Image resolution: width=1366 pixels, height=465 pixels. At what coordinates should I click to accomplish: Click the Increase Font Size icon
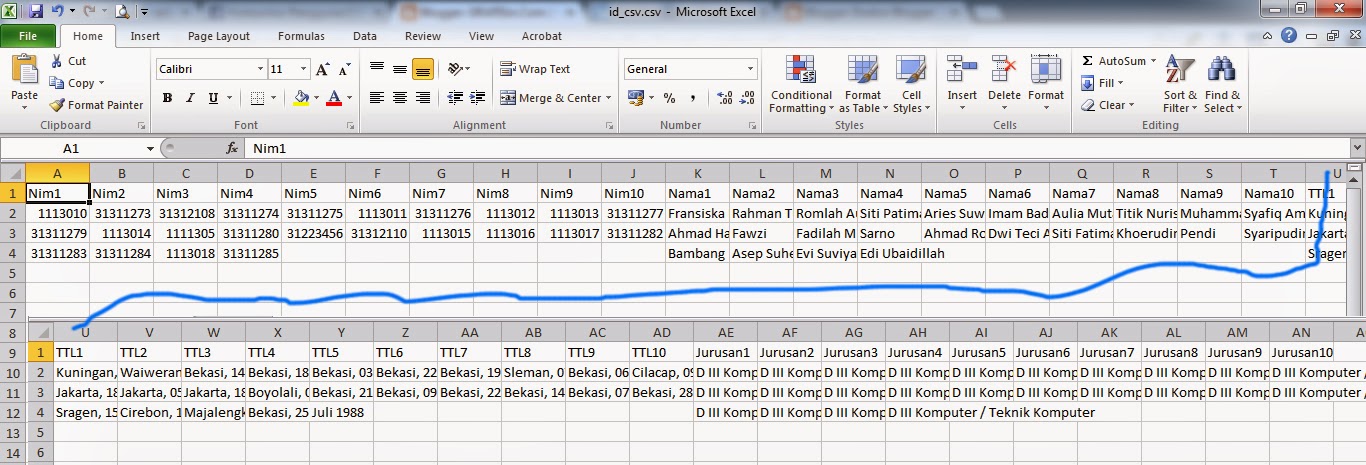pyautogui.click(x=322, y=69)
